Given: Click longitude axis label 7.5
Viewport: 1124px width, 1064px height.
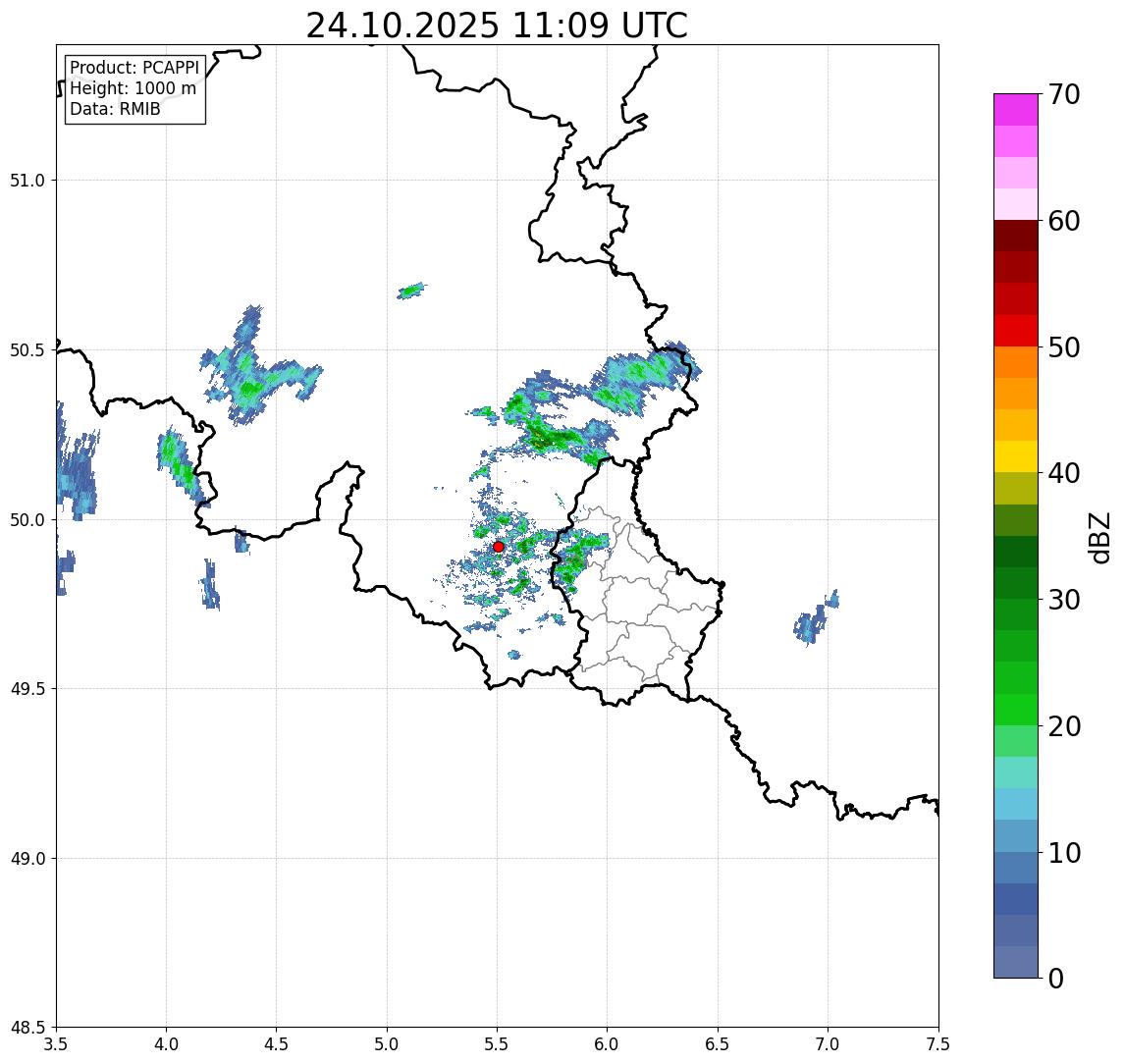Looking at the screenshot, I should (x=938, y=1044).
